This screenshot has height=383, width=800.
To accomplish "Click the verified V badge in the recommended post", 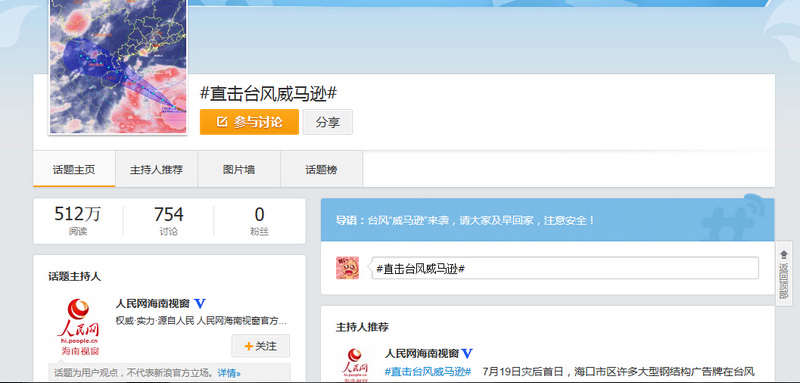I will coord(467,353).
